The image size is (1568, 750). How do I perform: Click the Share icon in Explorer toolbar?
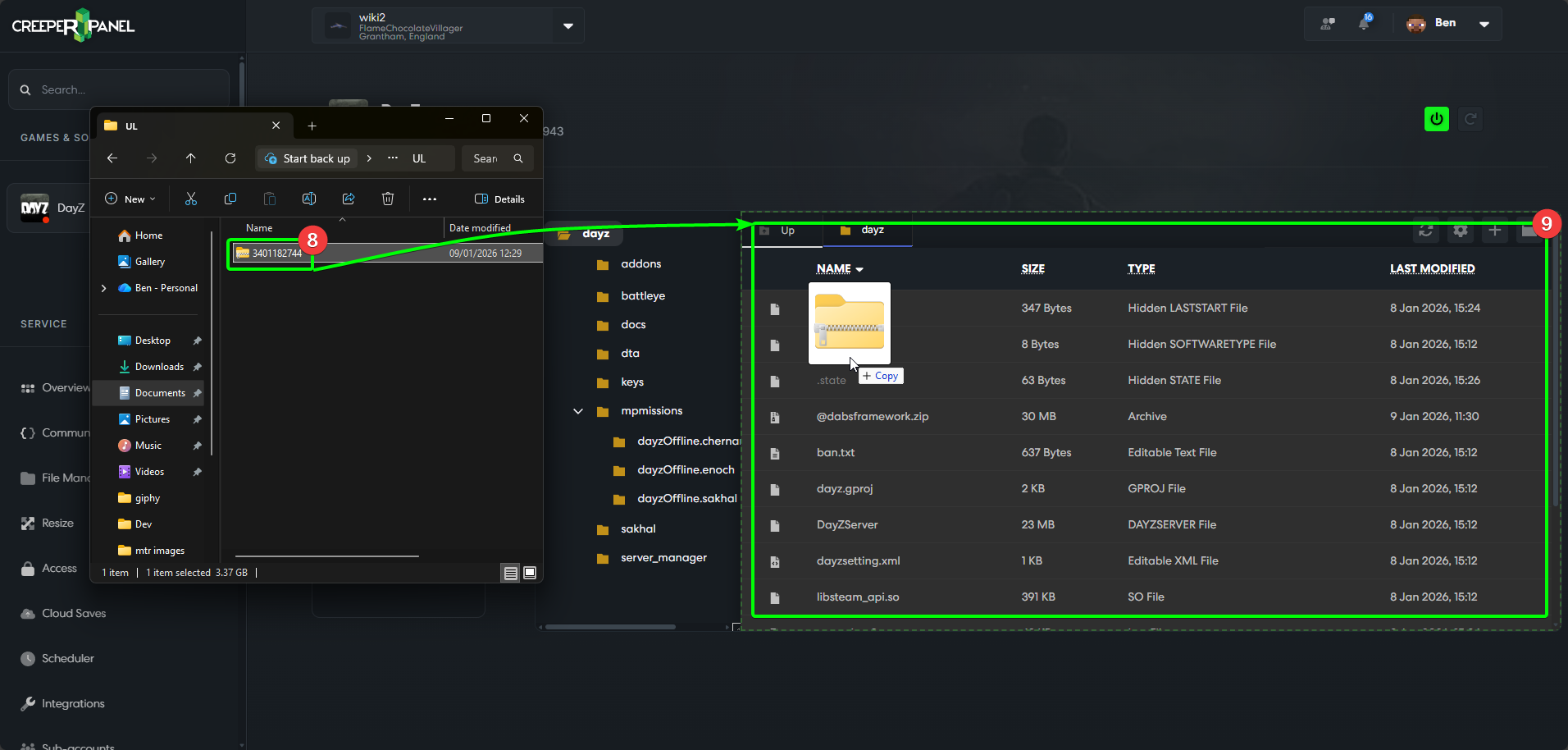(349, 199)
